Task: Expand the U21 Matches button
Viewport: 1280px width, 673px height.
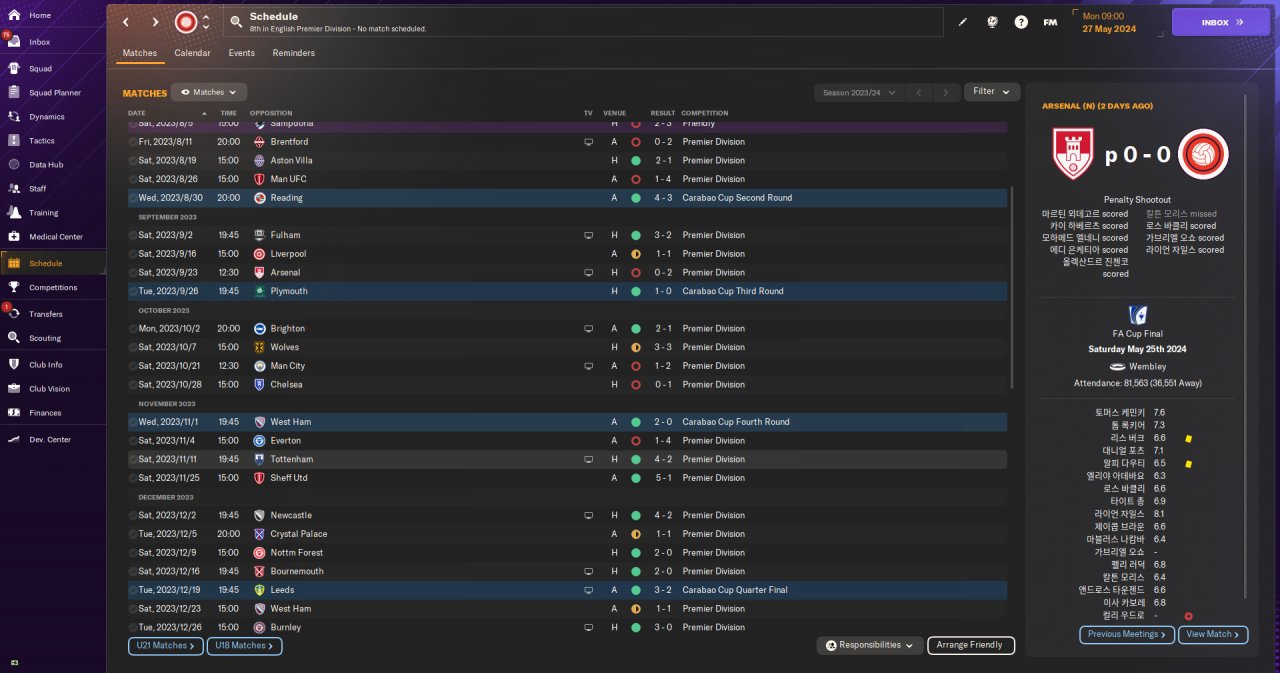Action: [166, 646]
